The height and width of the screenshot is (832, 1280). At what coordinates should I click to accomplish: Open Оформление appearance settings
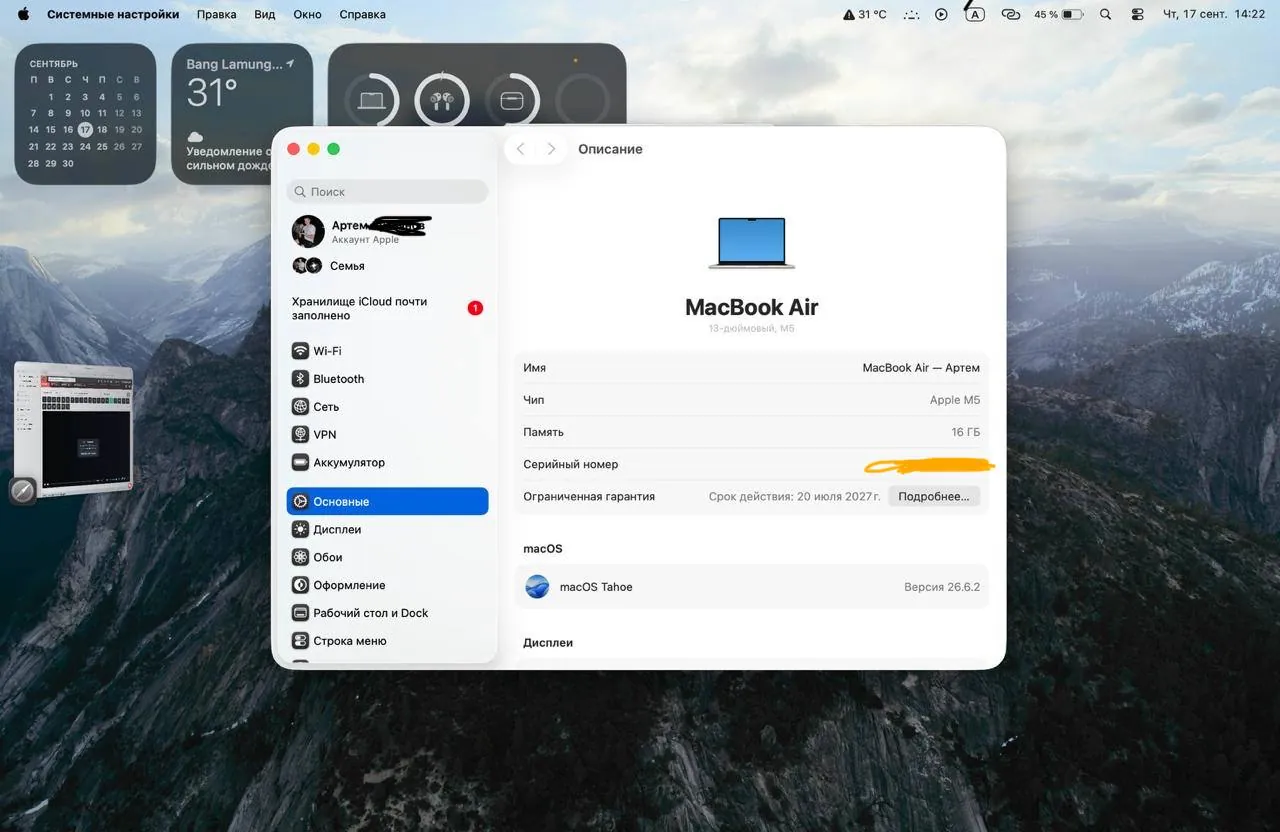pos(388,586)
